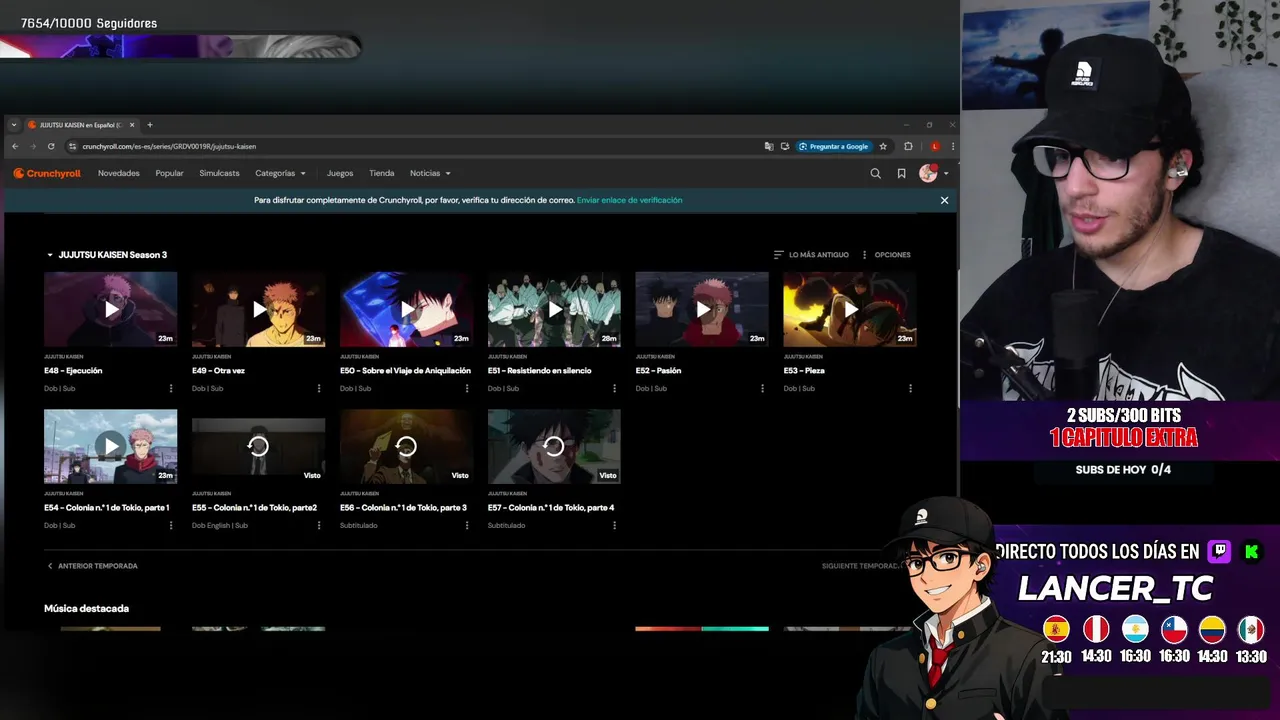
Task: Open three-dot options for E53 – Pieza
Action: click(x=910, y=388)
